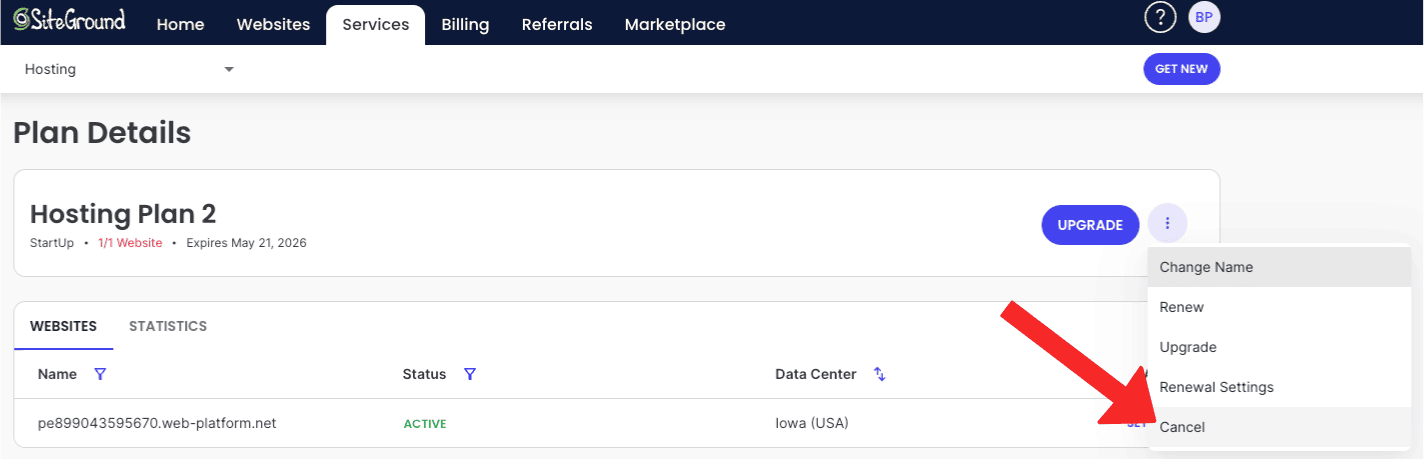Open the BP user avatar menu
Viewport: 1424px width, 459px height.
pos(1204,18)
